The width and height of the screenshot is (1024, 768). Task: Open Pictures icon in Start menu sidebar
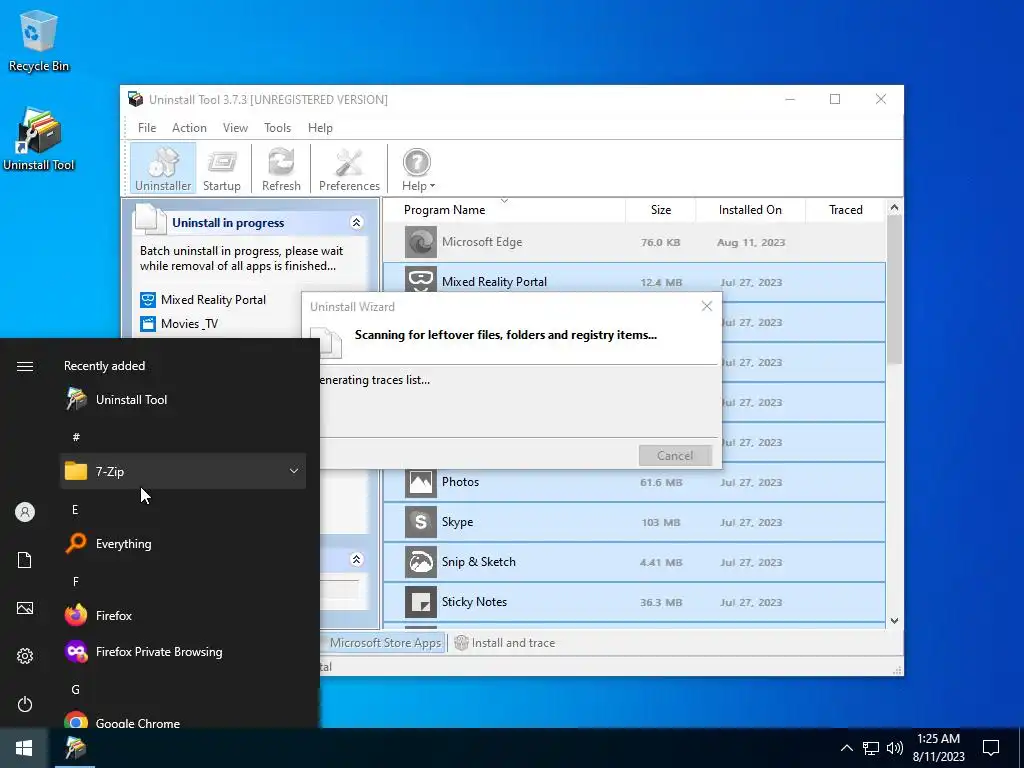[x=25, y=608]
